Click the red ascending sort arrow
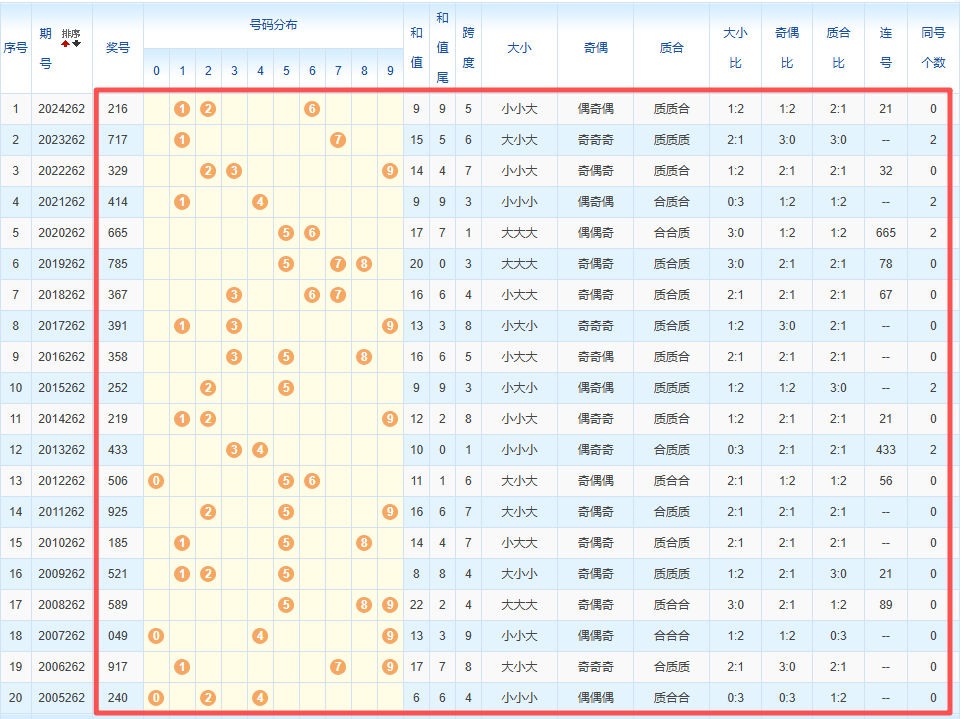964x719 pixels. pos(66,44)
